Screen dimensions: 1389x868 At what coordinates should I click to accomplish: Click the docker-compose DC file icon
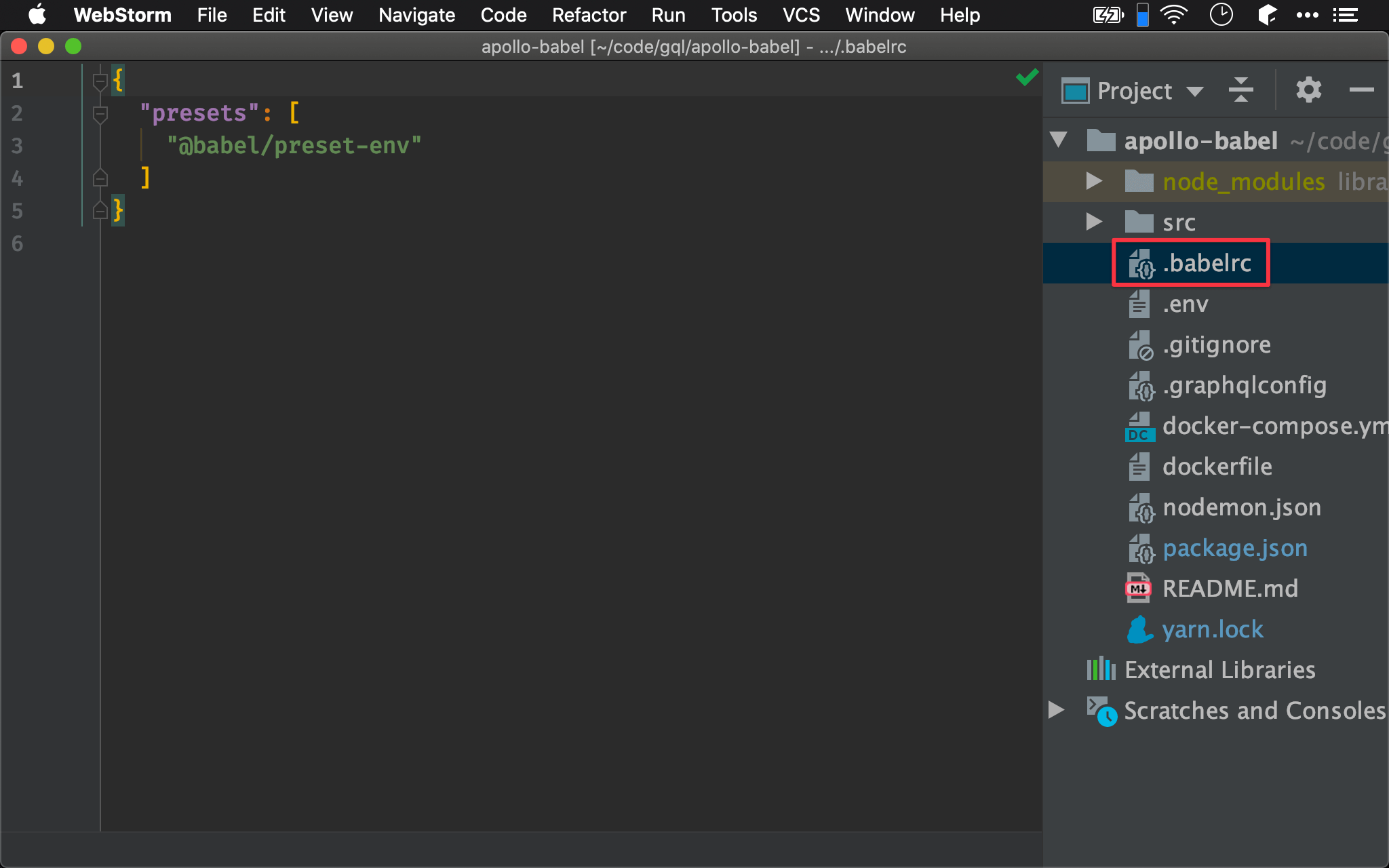(x=1139, y=427)
